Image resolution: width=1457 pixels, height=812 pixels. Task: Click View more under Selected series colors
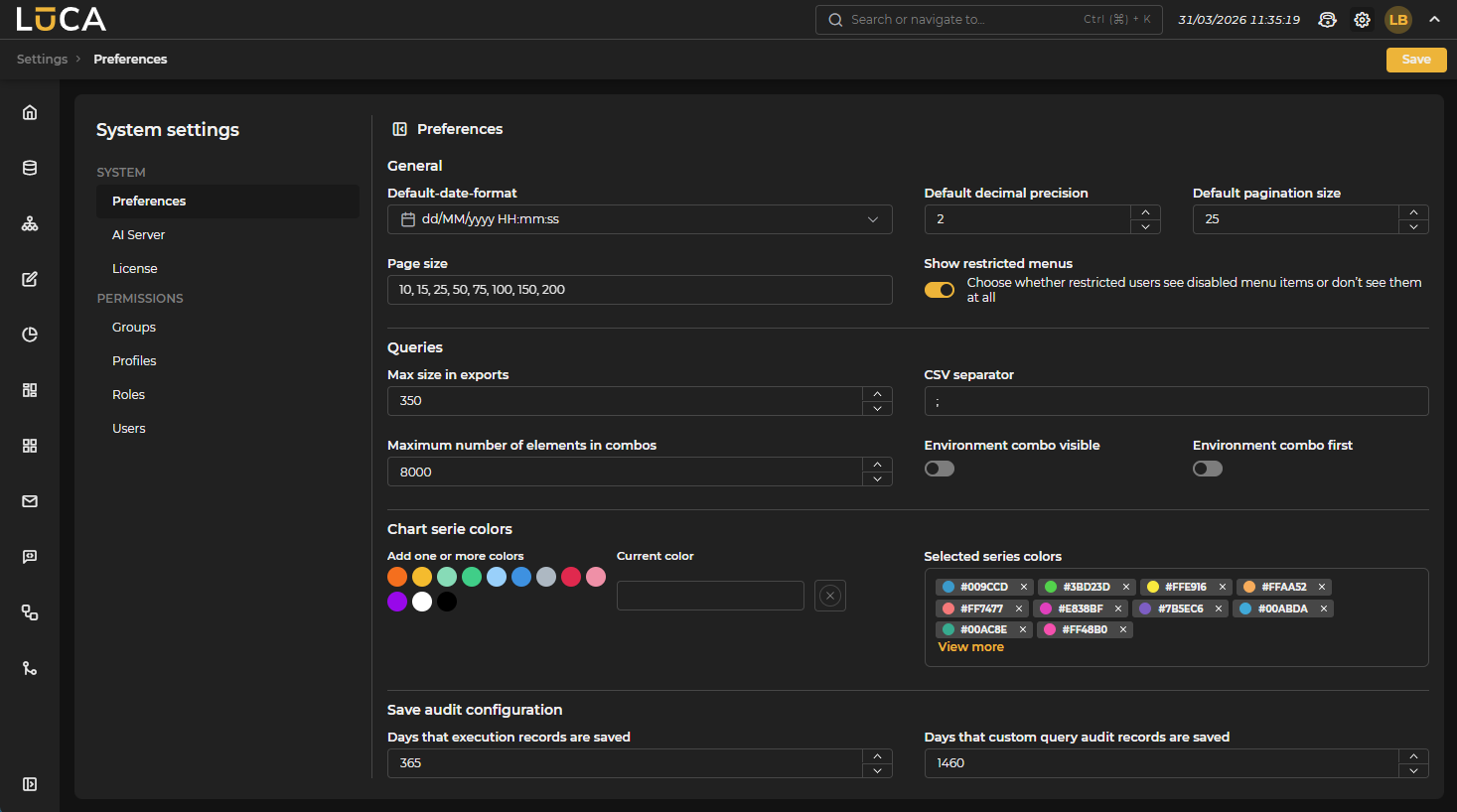(970, 646)
